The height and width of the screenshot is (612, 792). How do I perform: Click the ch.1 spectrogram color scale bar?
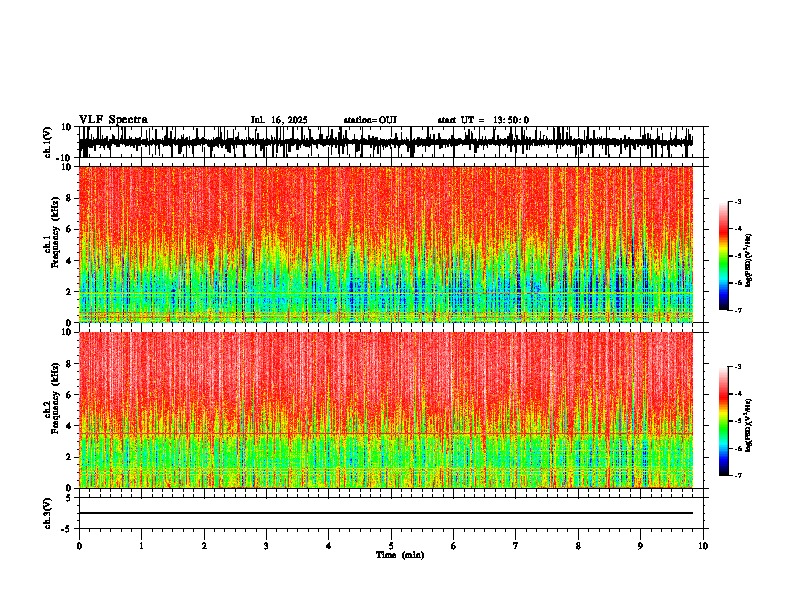coord(723,256)
